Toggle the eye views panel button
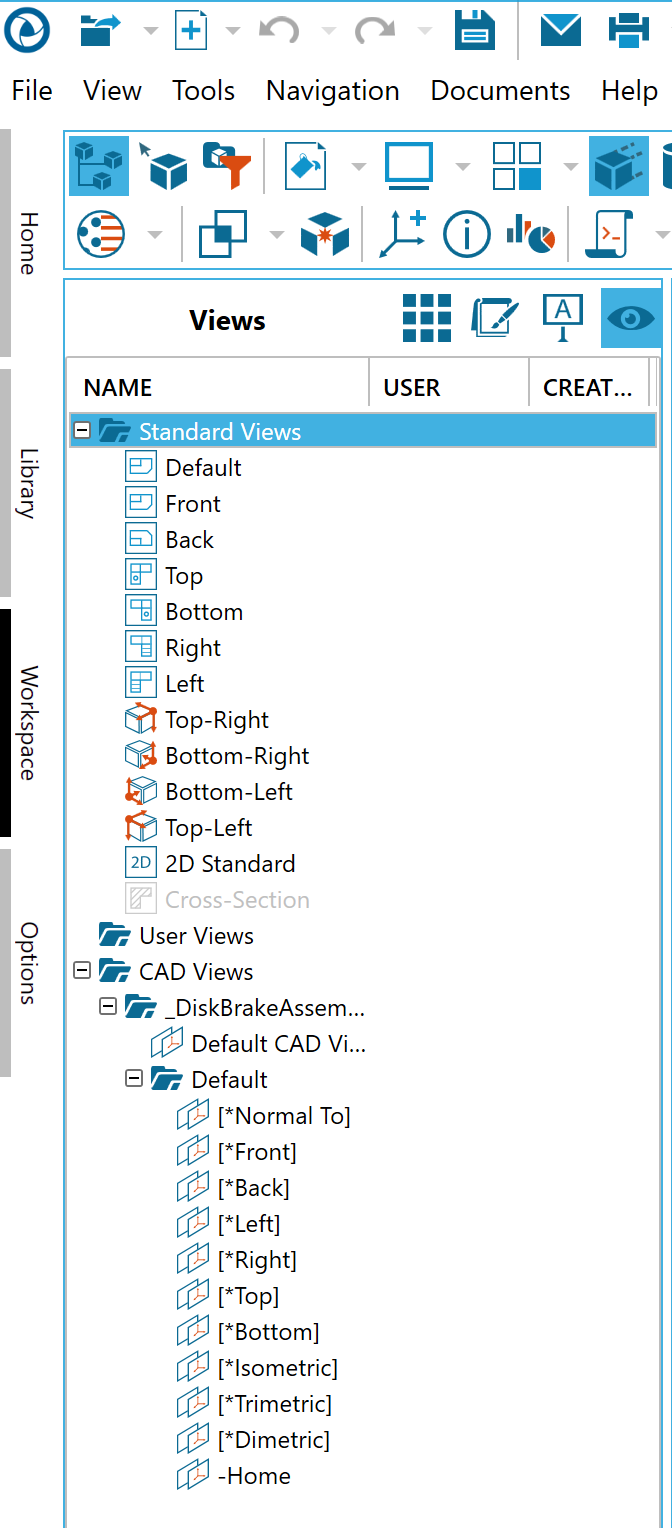This screenshot has height=1528, width=672. (630, 318)
